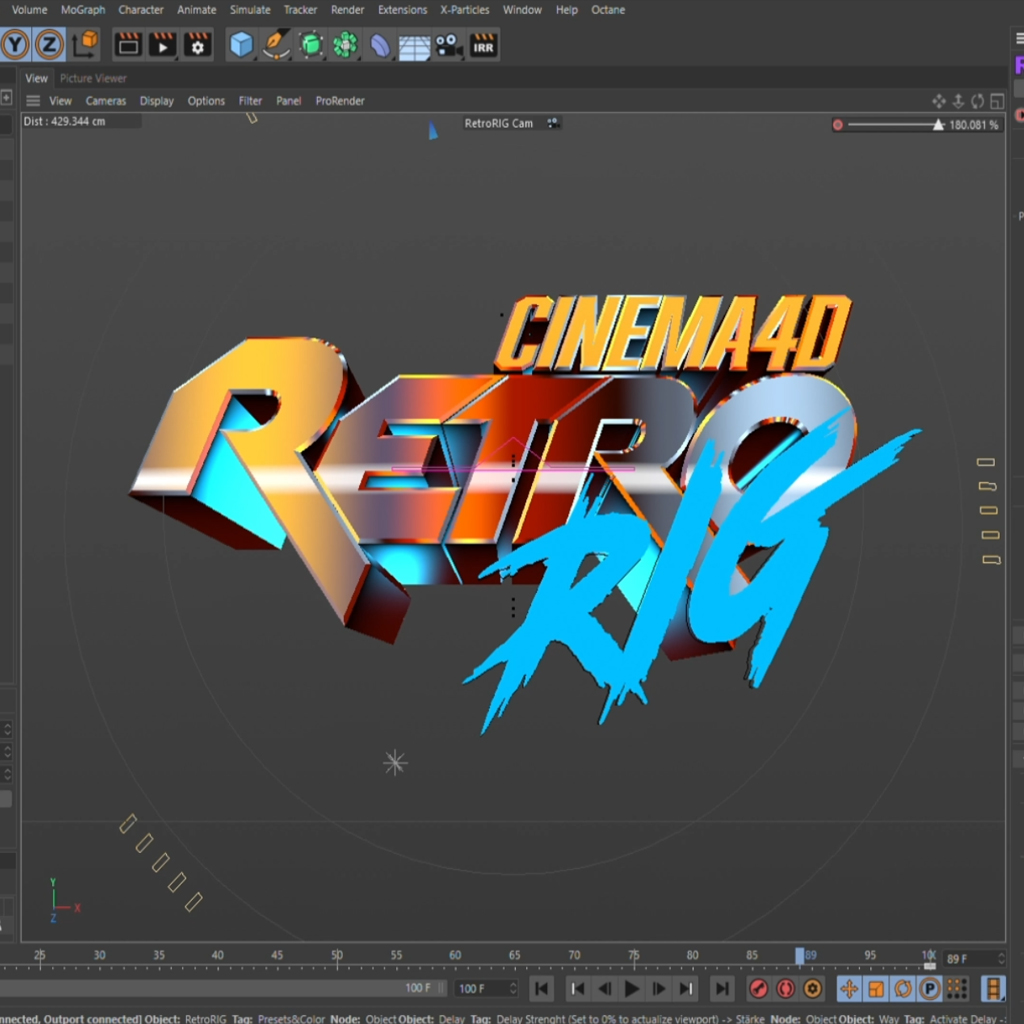Screen dimensions: 1024x1024
Task: Toggle the Z axis lock
Action: coord(48,44)
